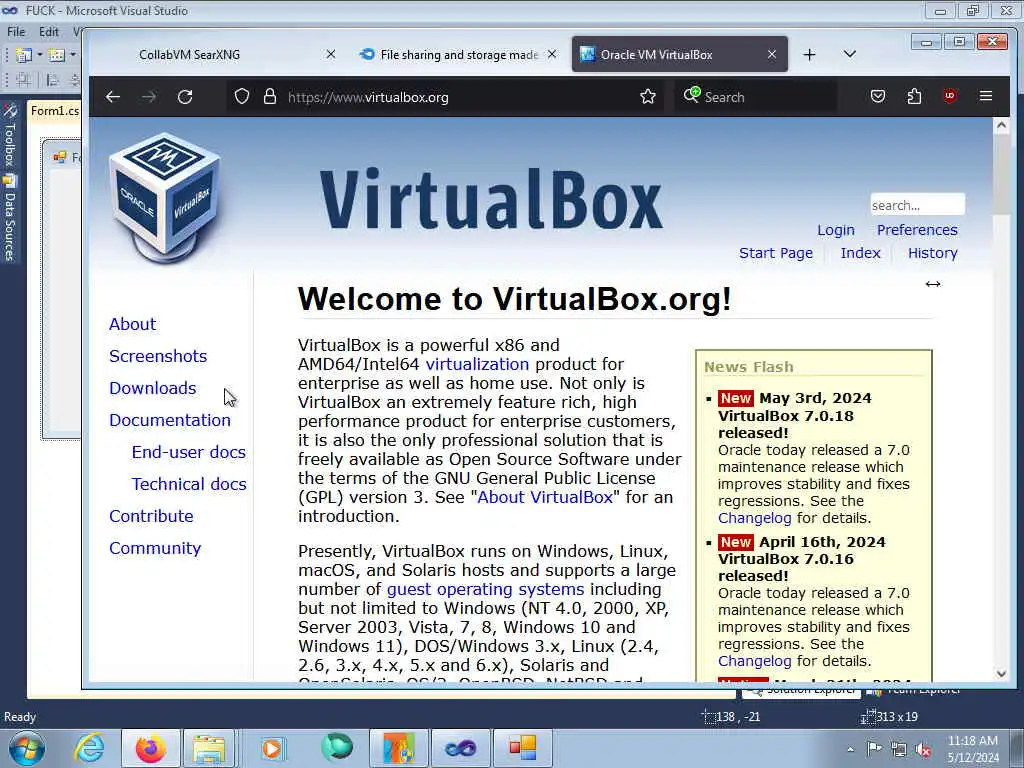Open the Downloads sidebar link
Viewport: 1024px width, 768px height.
coord(153,388)
